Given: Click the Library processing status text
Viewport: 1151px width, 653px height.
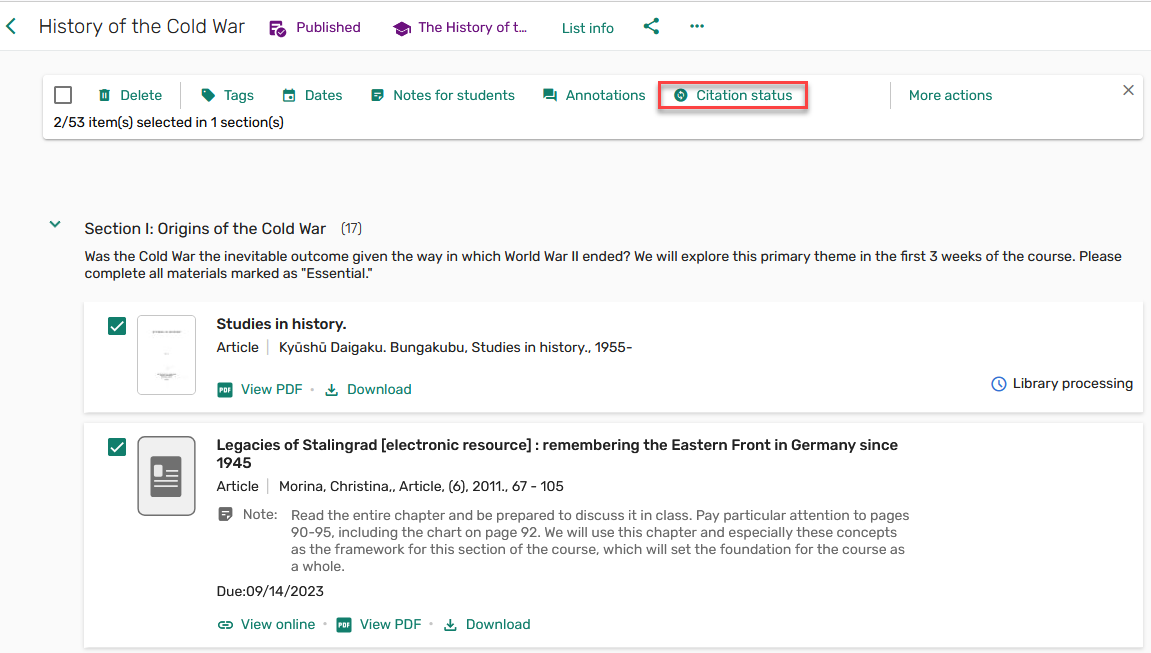Looking at the screenshot, I should [1072, 384].
